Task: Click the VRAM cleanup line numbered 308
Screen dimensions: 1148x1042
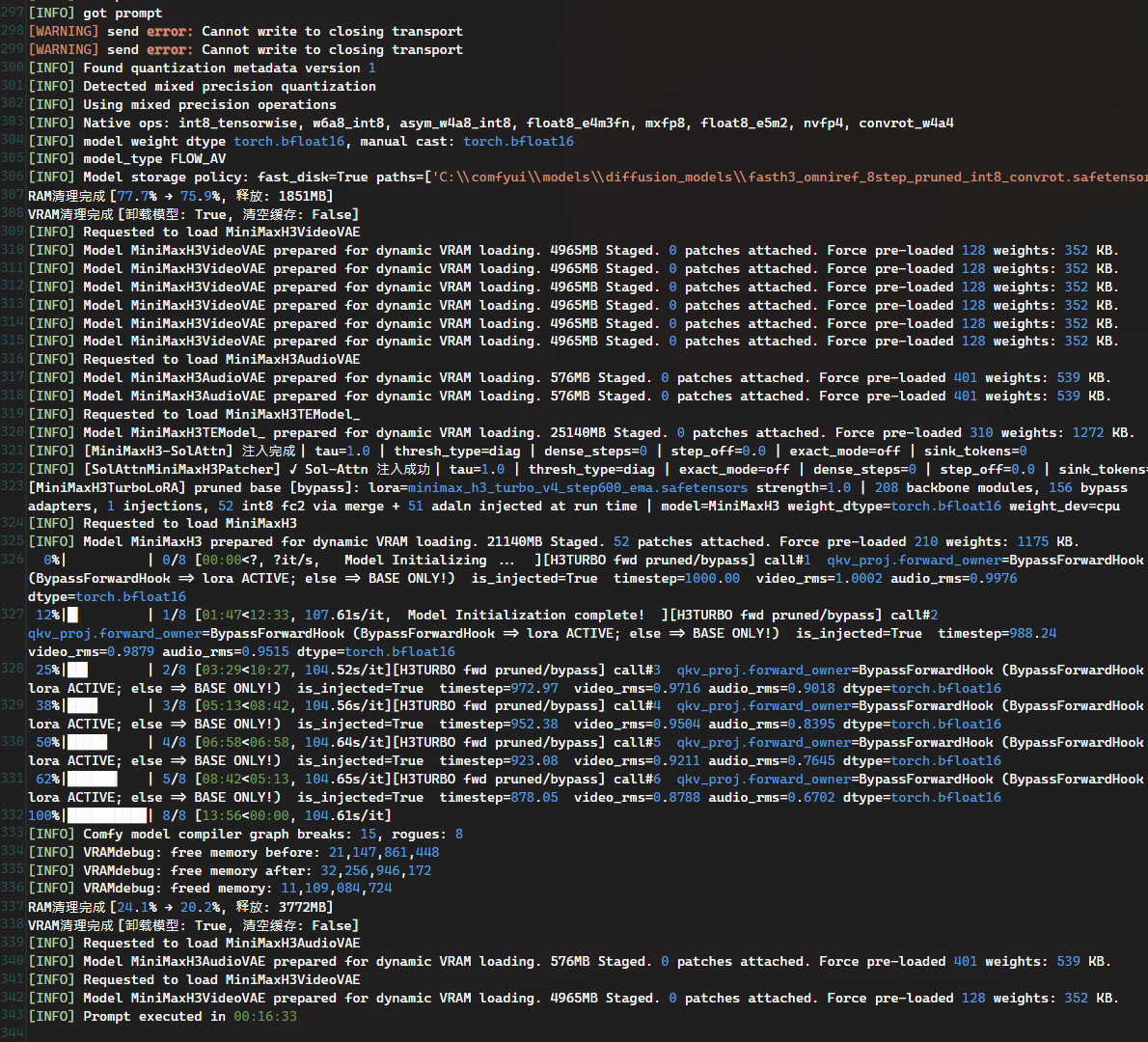Action: 193,214
